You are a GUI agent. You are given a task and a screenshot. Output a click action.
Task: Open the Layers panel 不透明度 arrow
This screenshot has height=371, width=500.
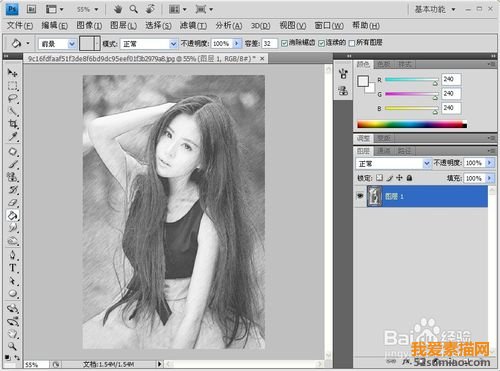(489, 163)
